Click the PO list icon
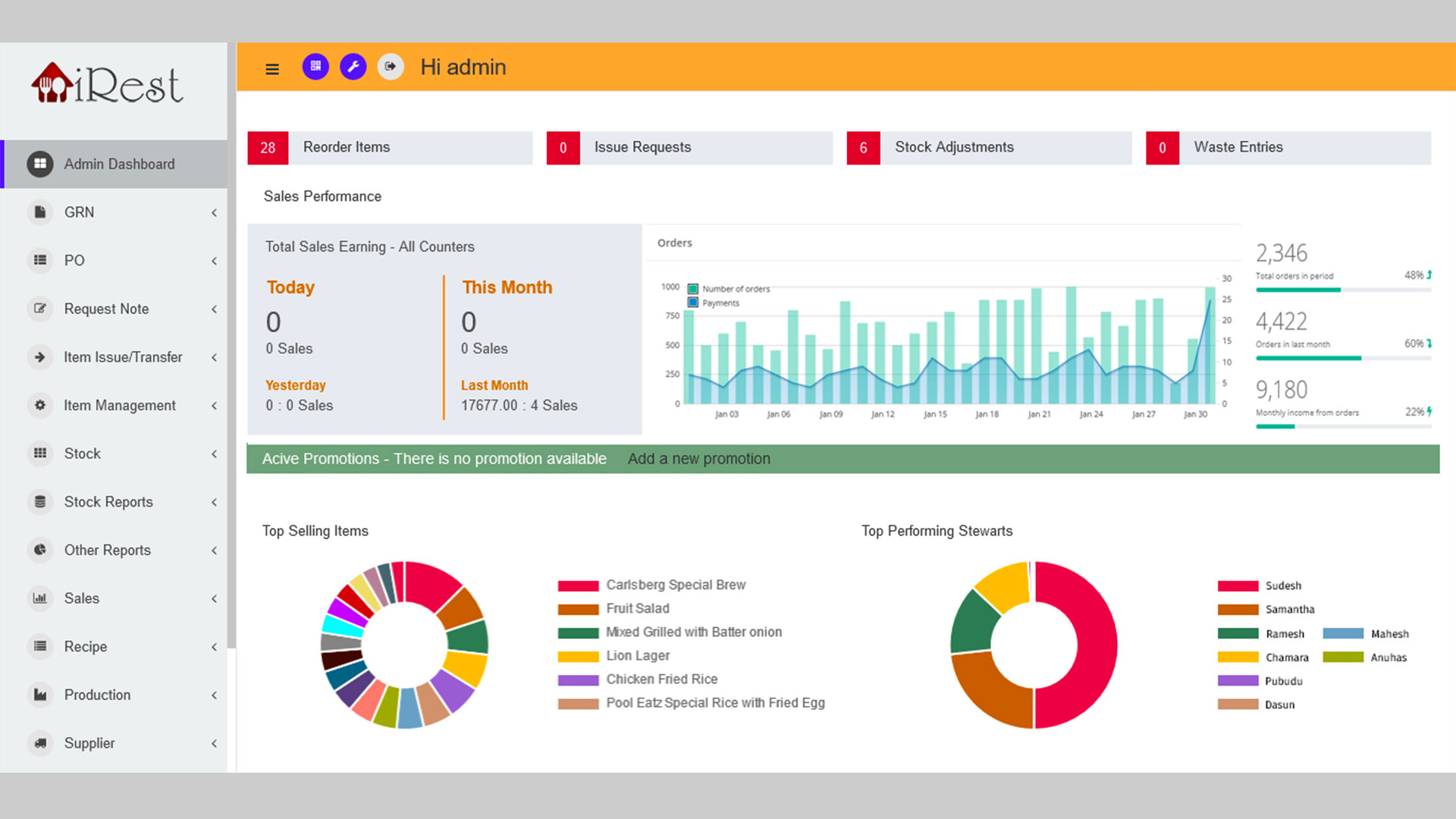Viewport: 1456px width, 819px height. (x=40, y=260)
